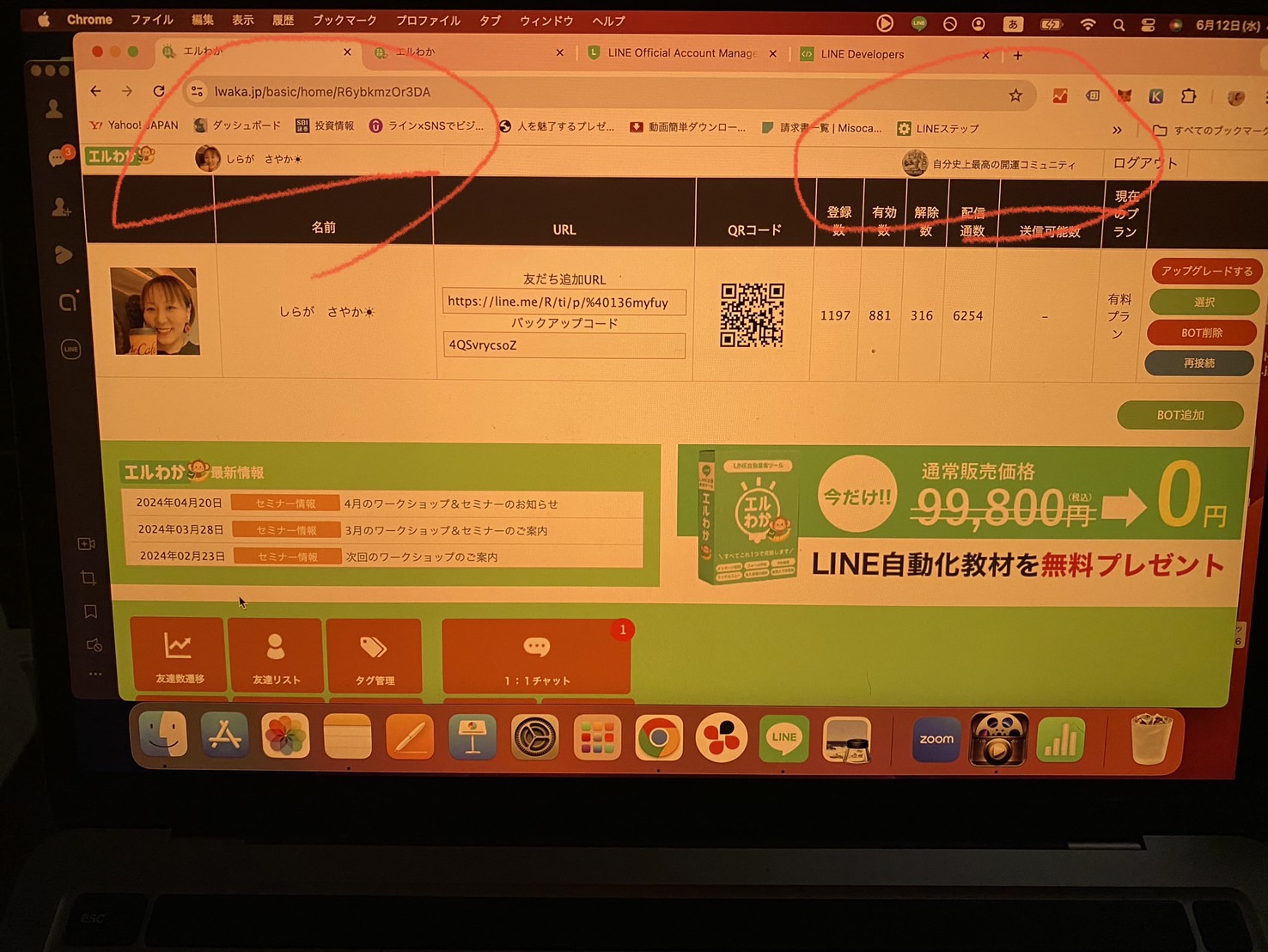Open the Chrome extensions puzzle icon

[1188, 96]
